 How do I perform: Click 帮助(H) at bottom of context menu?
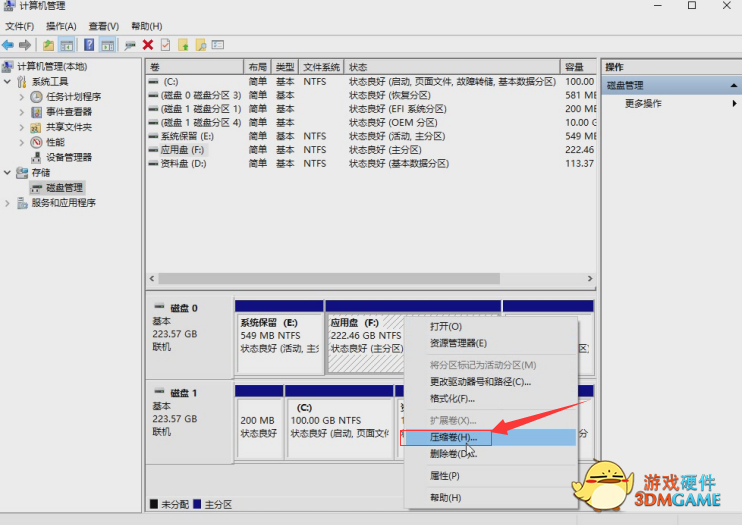tap(490, 498)
